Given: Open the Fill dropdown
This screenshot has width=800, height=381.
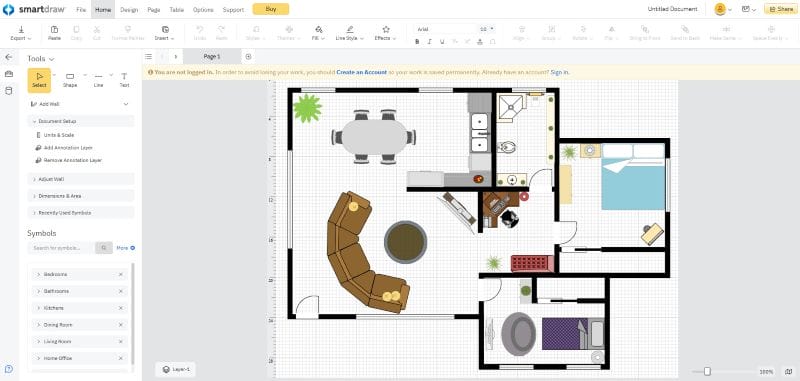Looking at the screenshot, I should (319, 34).
